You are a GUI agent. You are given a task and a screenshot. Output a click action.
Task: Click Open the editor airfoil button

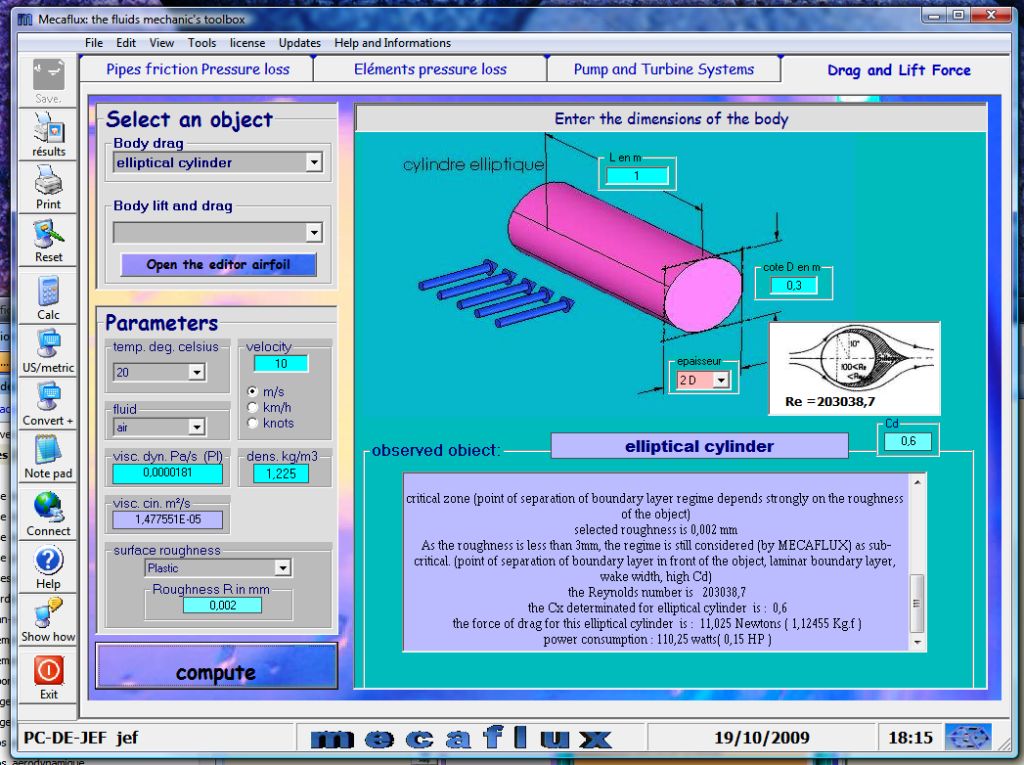(x=218, y=265)
